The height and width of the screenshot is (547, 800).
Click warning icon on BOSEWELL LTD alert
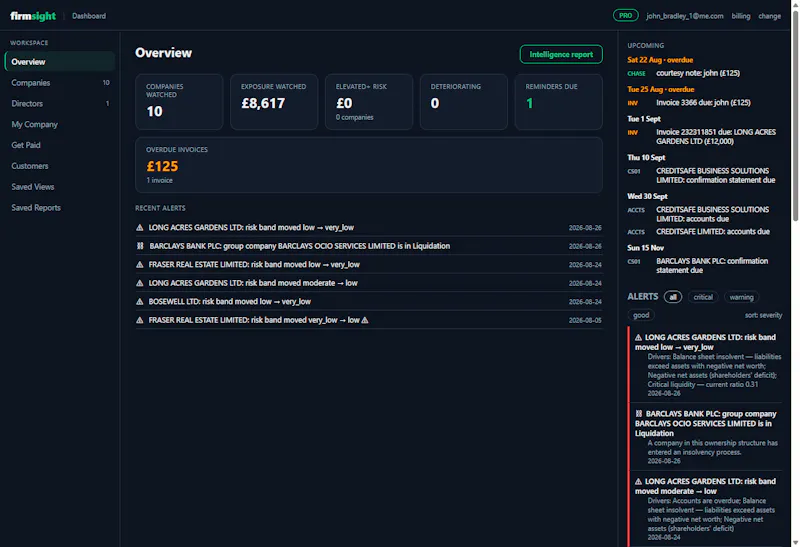[139, 302]
